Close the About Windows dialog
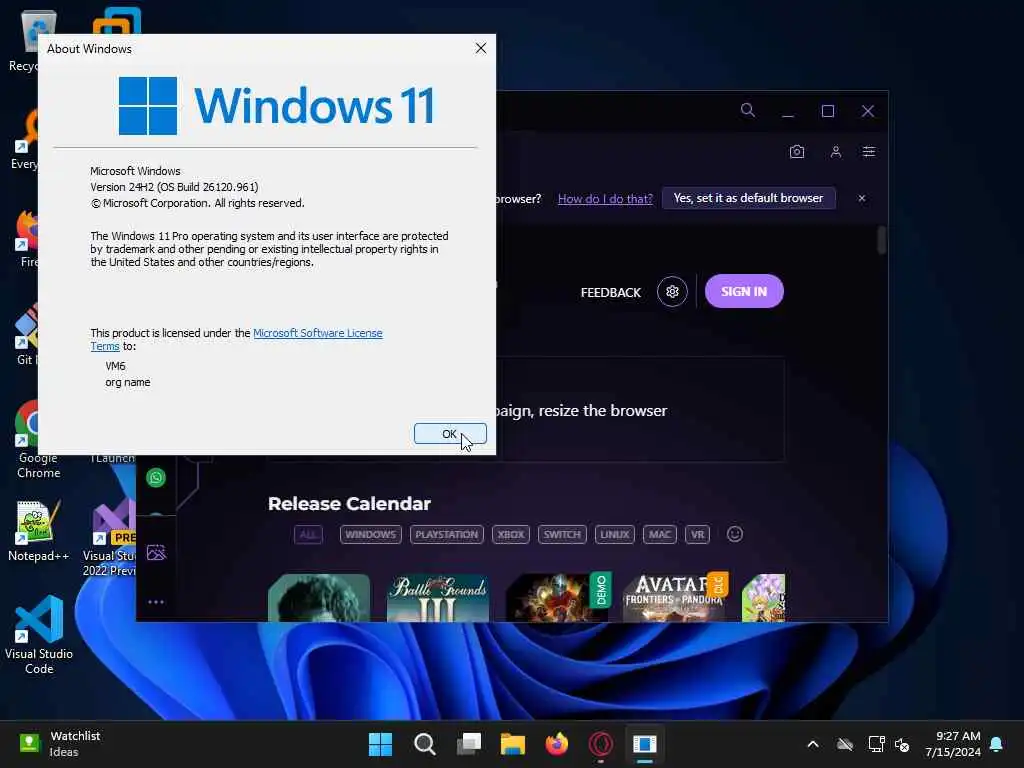The width and height of the screenshot is (1024, 768). pyautogui.click(x=481, y=48)
